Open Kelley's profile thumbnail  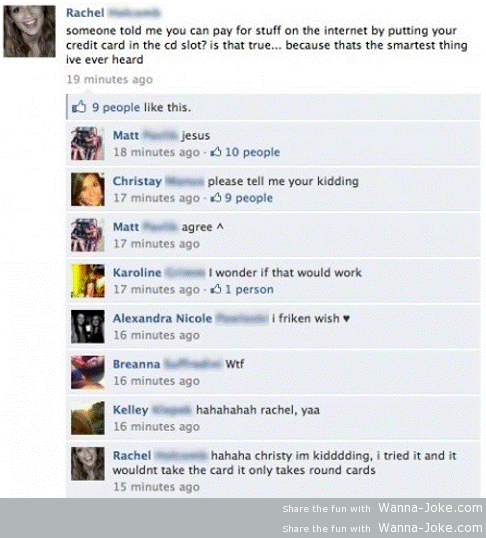(88, 418)
